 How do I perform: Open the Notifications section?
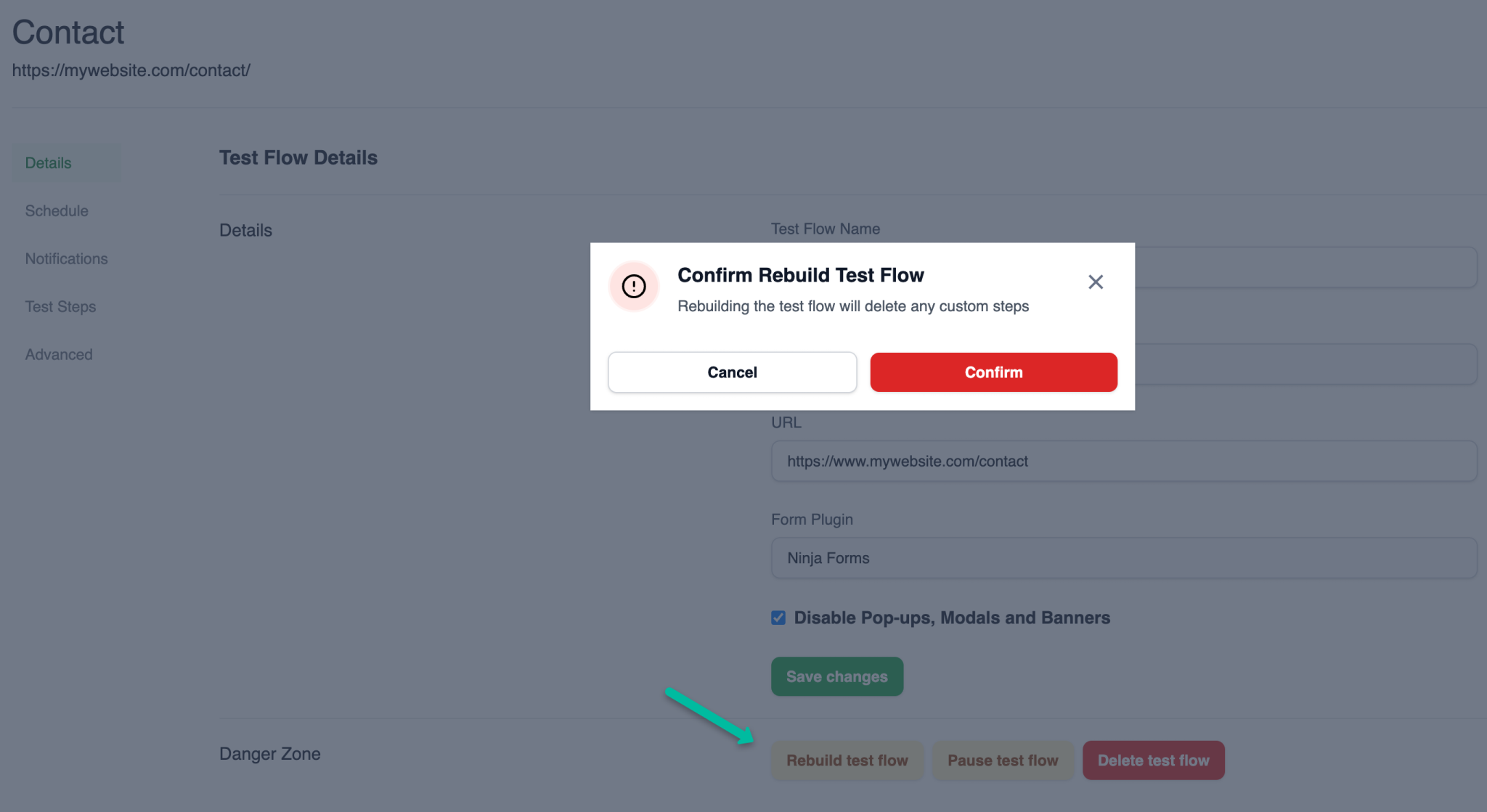point(67,258)
